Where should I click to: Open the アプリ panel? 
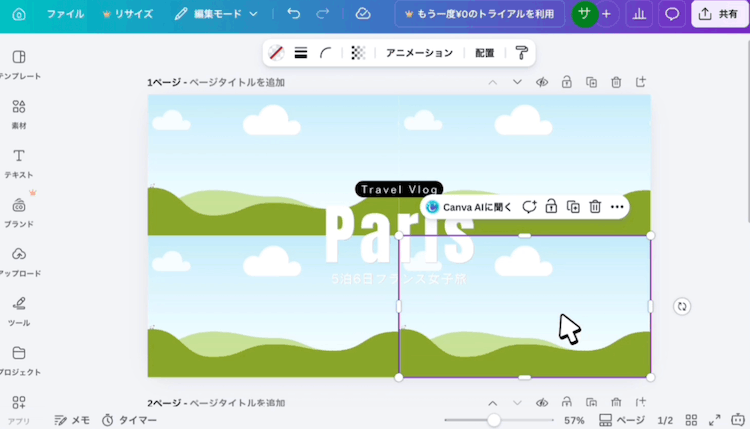(x=19, y=409)
